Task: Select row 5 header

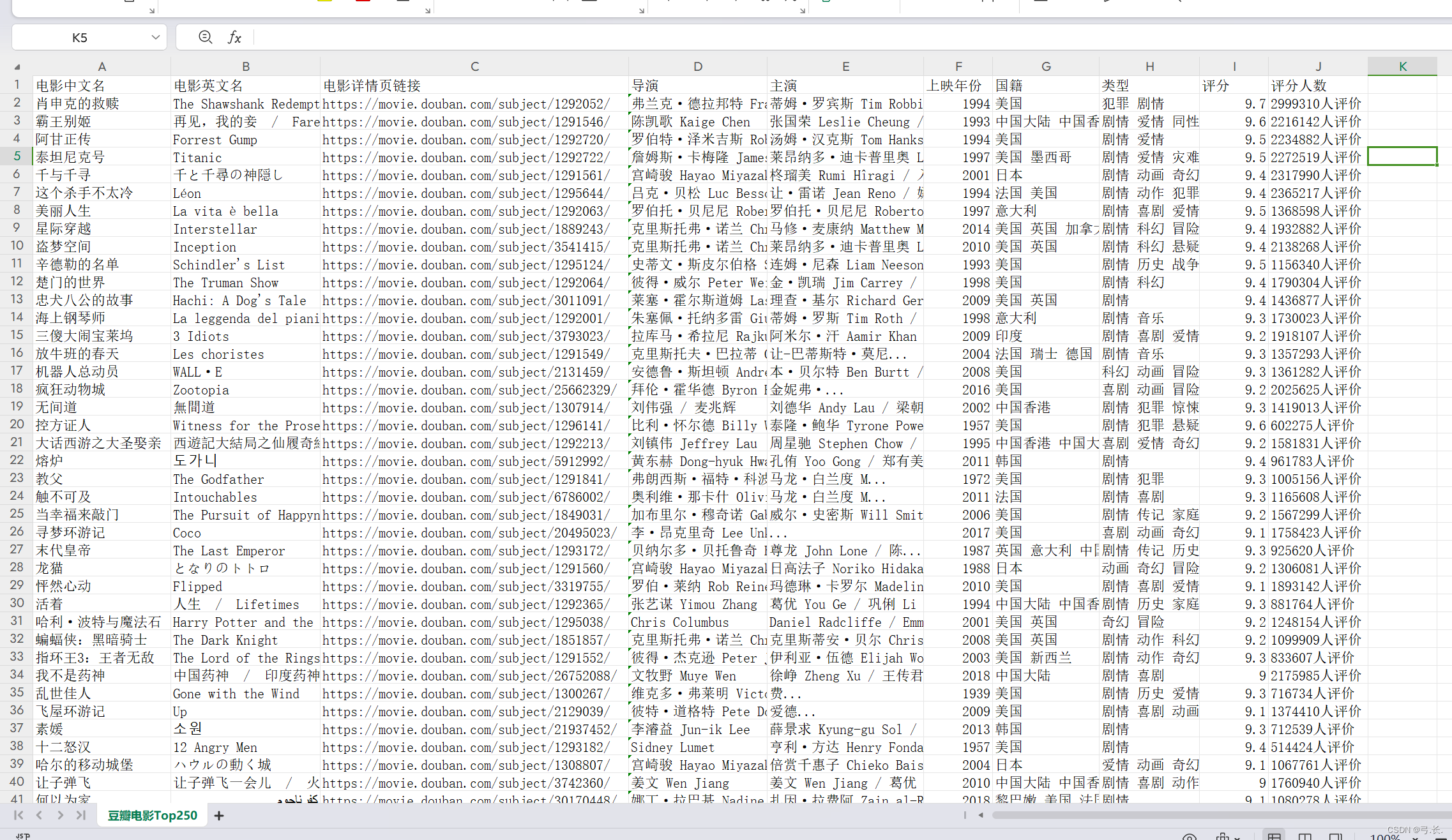Action: pyautogui.click(x=17, y=156)
